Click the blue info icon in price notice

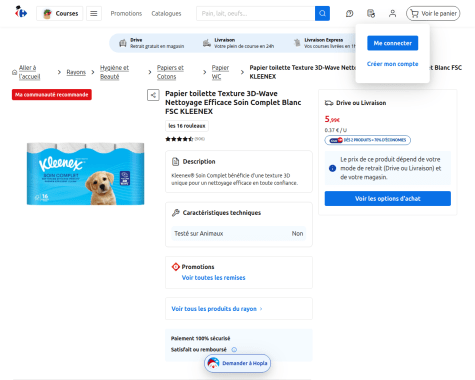(x=332, y=168)
